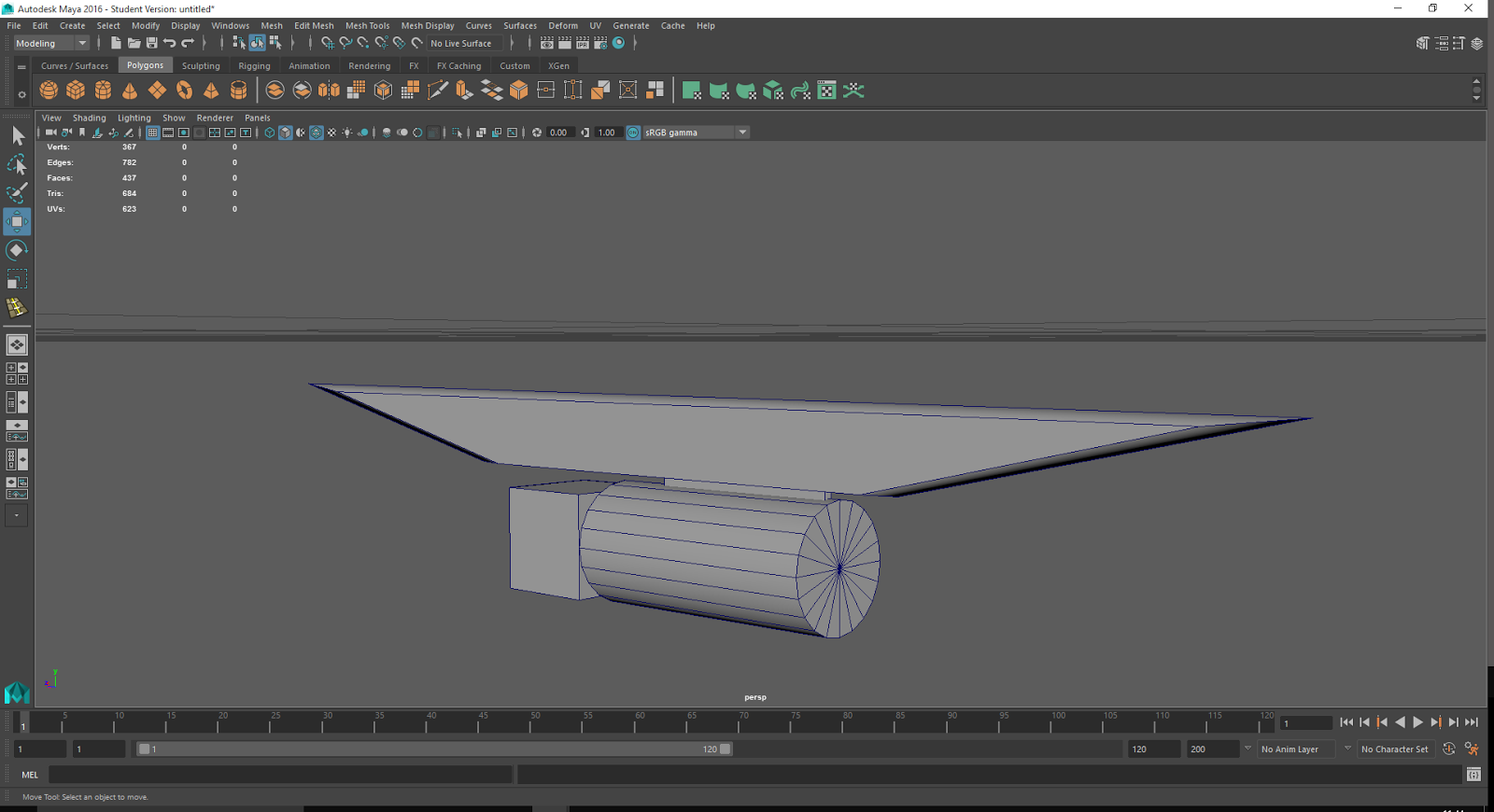Create a polygon pyramid from the shelf
The height and width of the screenshot is (812, 1494).
(211, 91)
